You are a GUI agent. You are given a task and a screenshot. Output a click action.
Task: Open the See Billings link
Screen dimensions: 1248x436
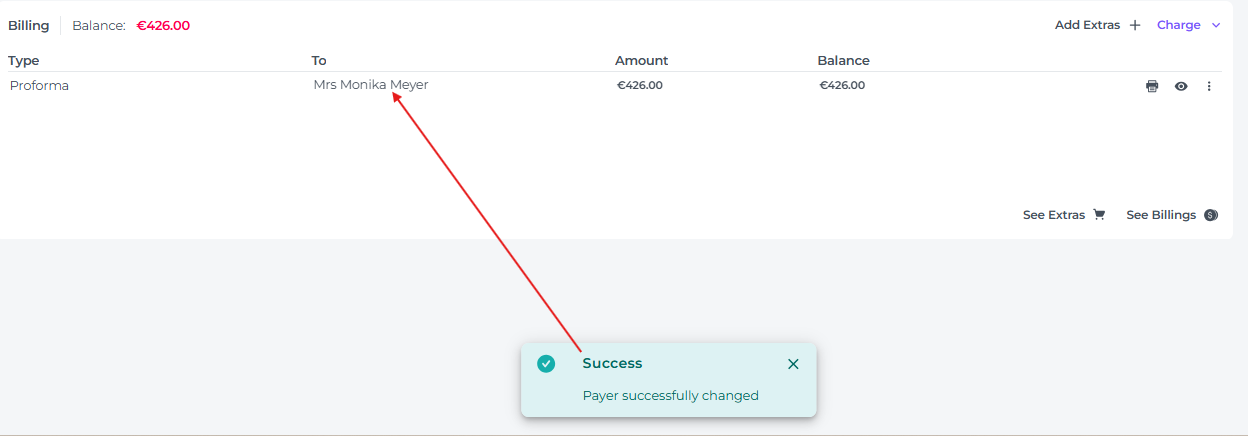[1160, 215]
